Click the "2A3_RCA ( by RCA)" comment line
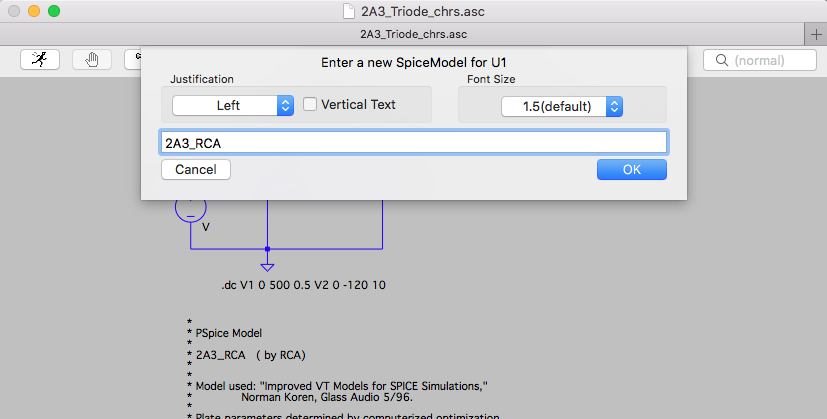Viewport: 827px width, 419px height. (x=251, y=355)
